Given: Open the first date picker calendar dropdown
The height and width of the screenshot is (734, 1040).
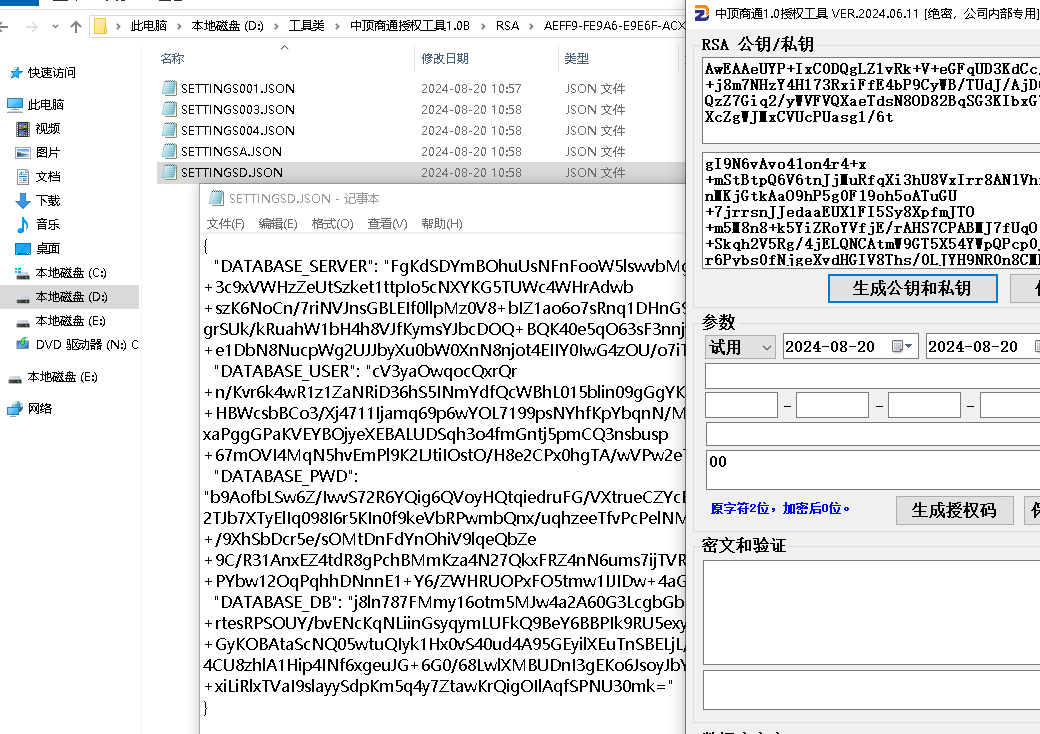Looking at the screenshot, I should pos(903,347).
